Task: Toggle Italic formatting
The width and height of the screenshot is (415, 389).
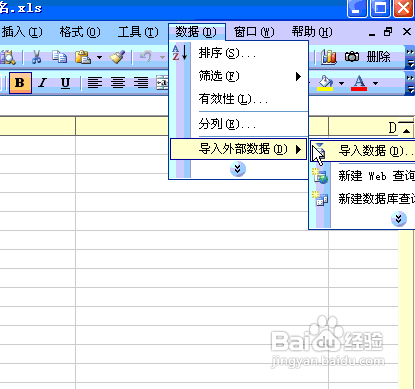Action: [42, 83]
